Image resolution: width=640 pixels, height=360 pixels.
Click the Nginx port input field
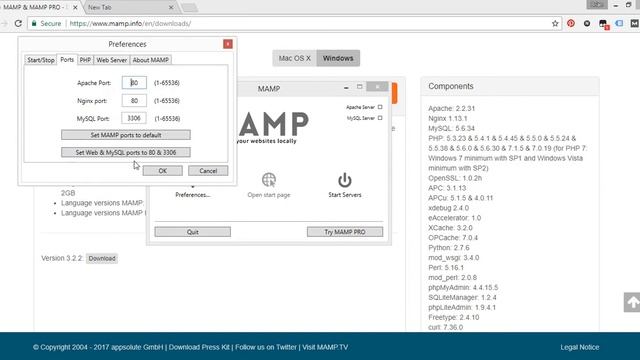(134, 100)
